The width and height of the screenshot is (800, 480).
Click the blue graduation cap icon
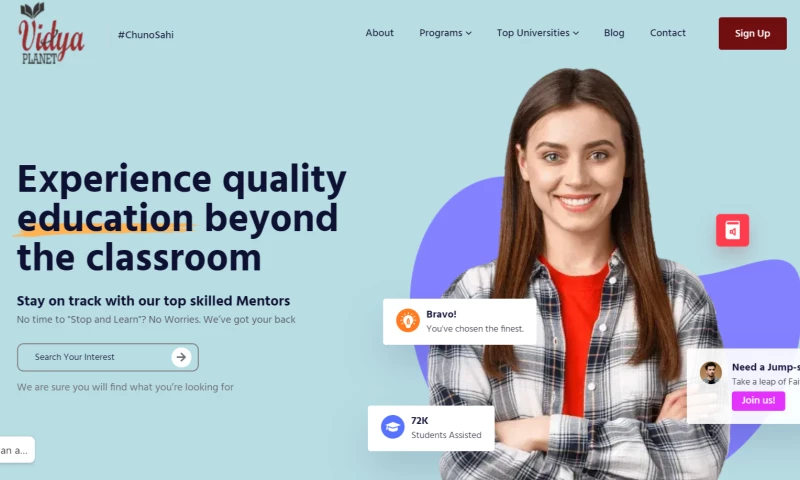point(392,427)
